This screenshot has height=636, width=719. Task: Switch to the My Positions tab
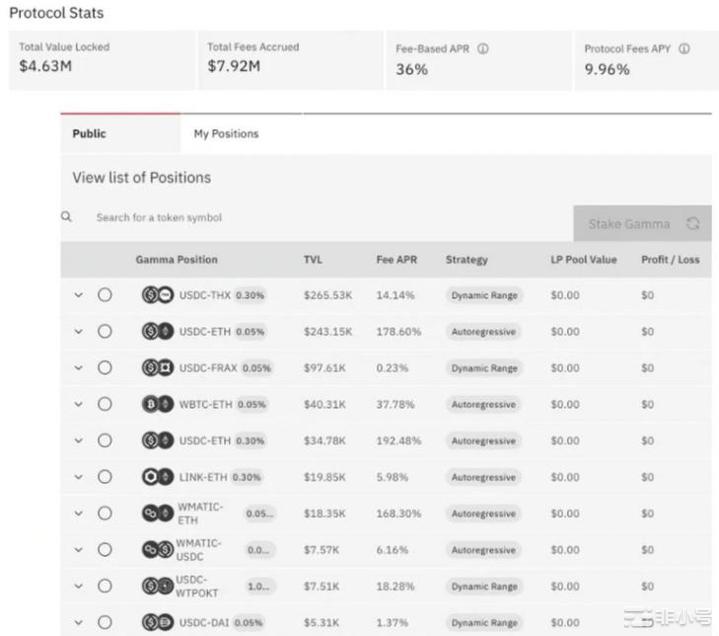tap(226, 134)
